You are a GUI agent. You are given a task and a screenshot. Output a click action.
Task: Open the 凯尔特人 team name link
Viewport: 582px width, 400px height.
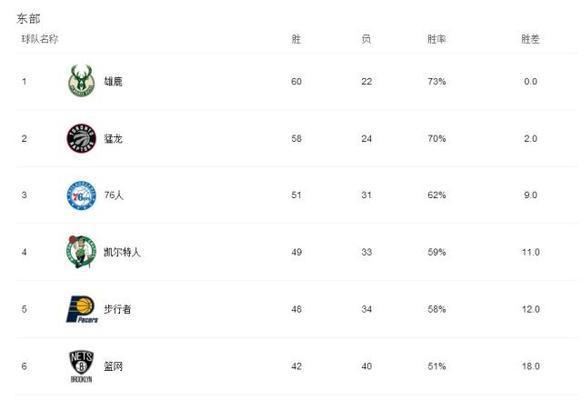click(122, 252)
